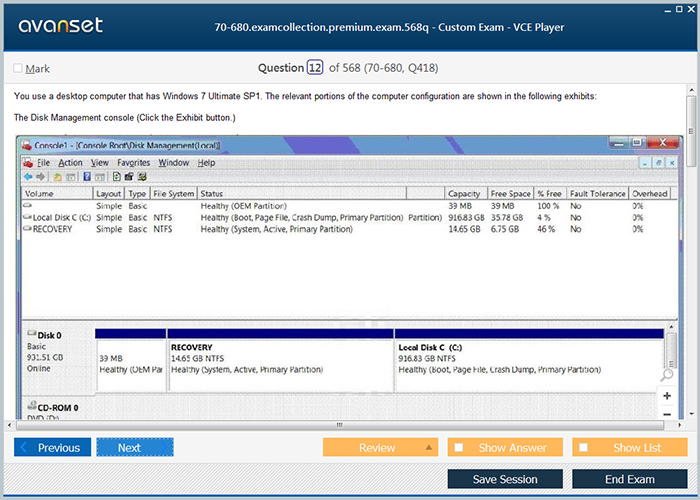Click the red console icon beside File menu
Screen dimensions: 700x500
point(28,162)
